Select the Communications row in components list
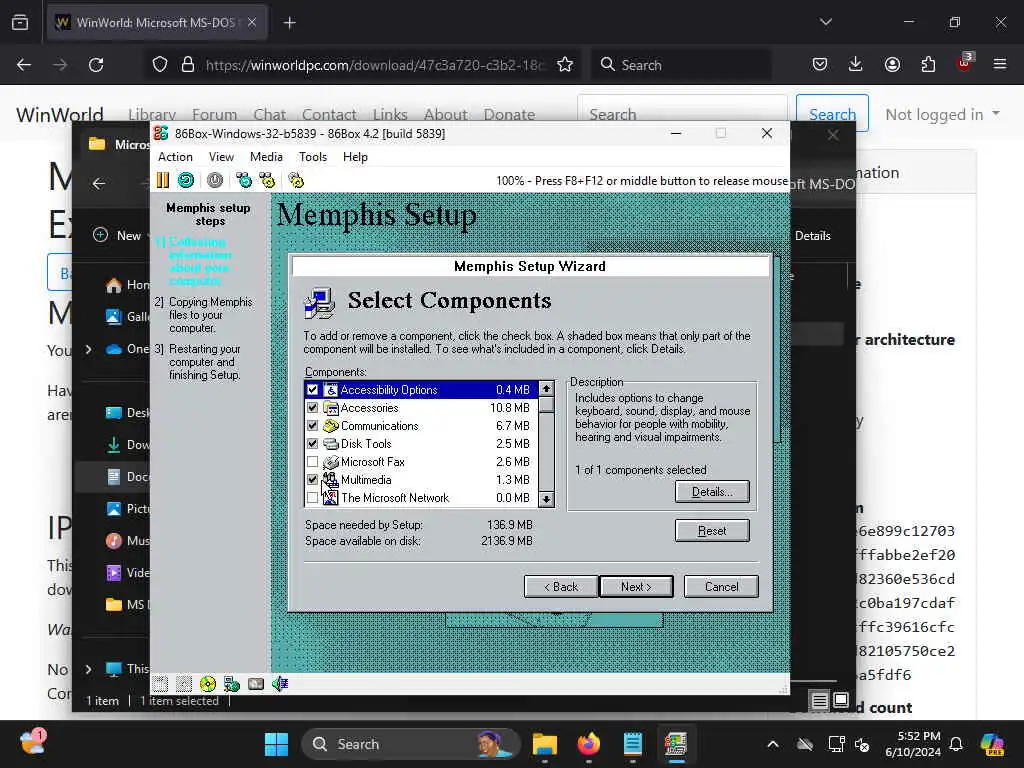Screen dimensions: 1024x768 tap(421, 426)
